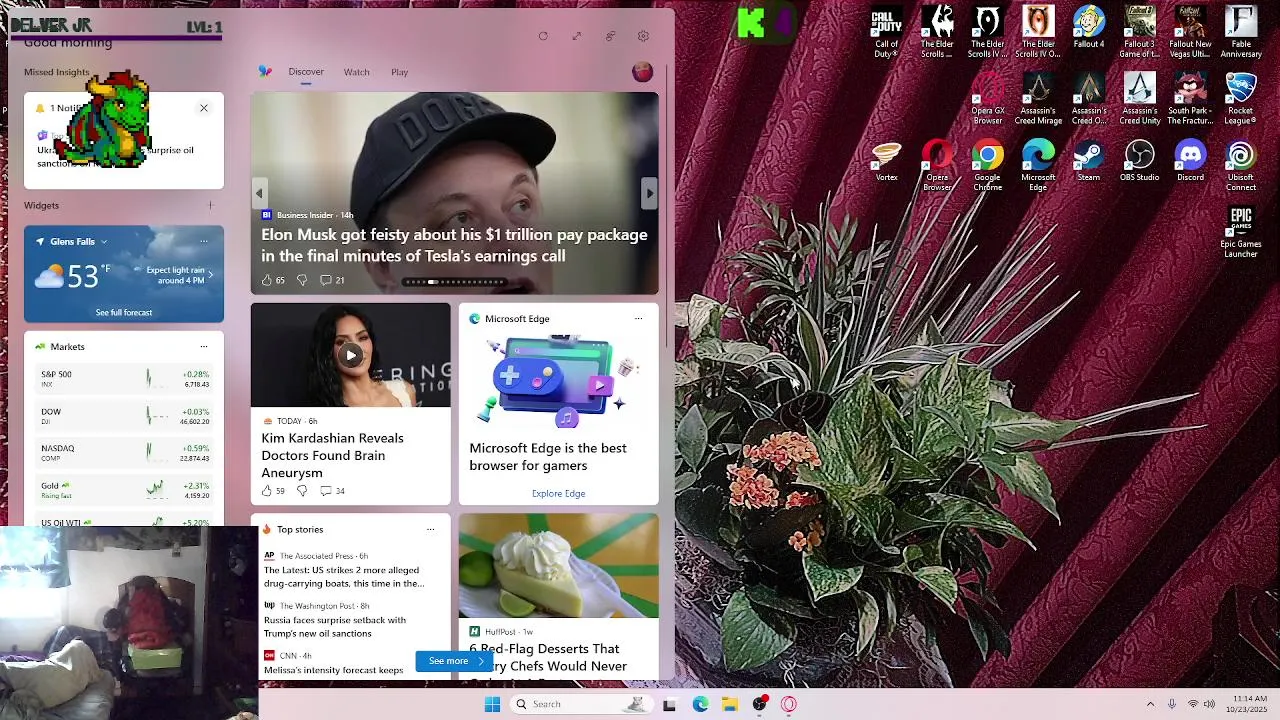Expand widgets board to full view
The width and height of the screenshot is (1280, 720).
(x=577, y=36)
